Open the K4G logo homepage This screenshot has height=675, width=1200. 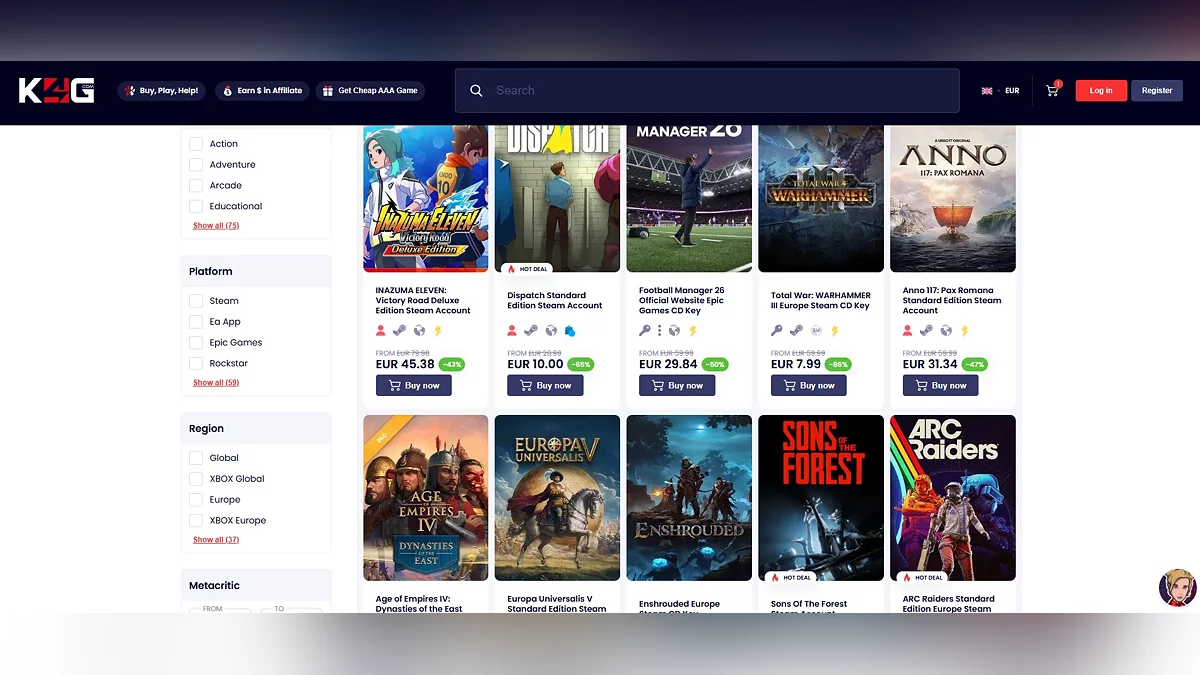point(56,90)
